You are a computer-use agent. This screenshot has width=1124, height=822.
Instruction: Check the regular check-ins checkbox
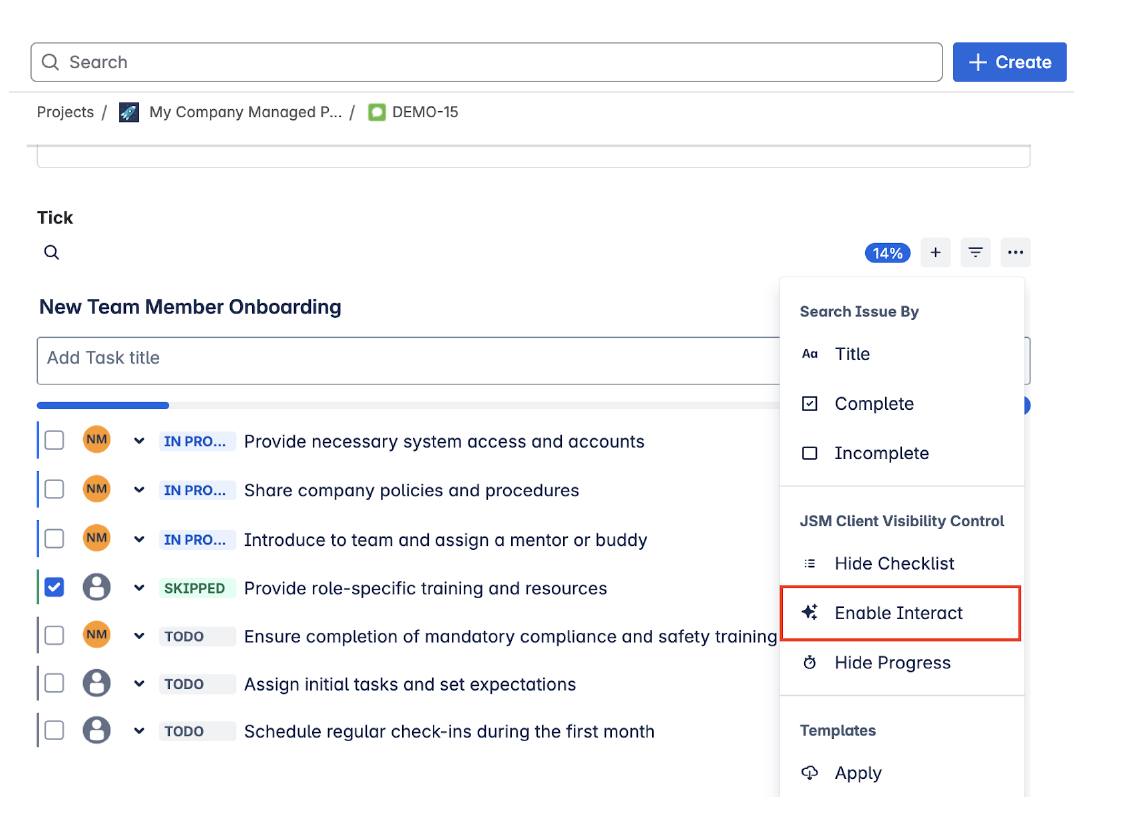click(54, 731)
